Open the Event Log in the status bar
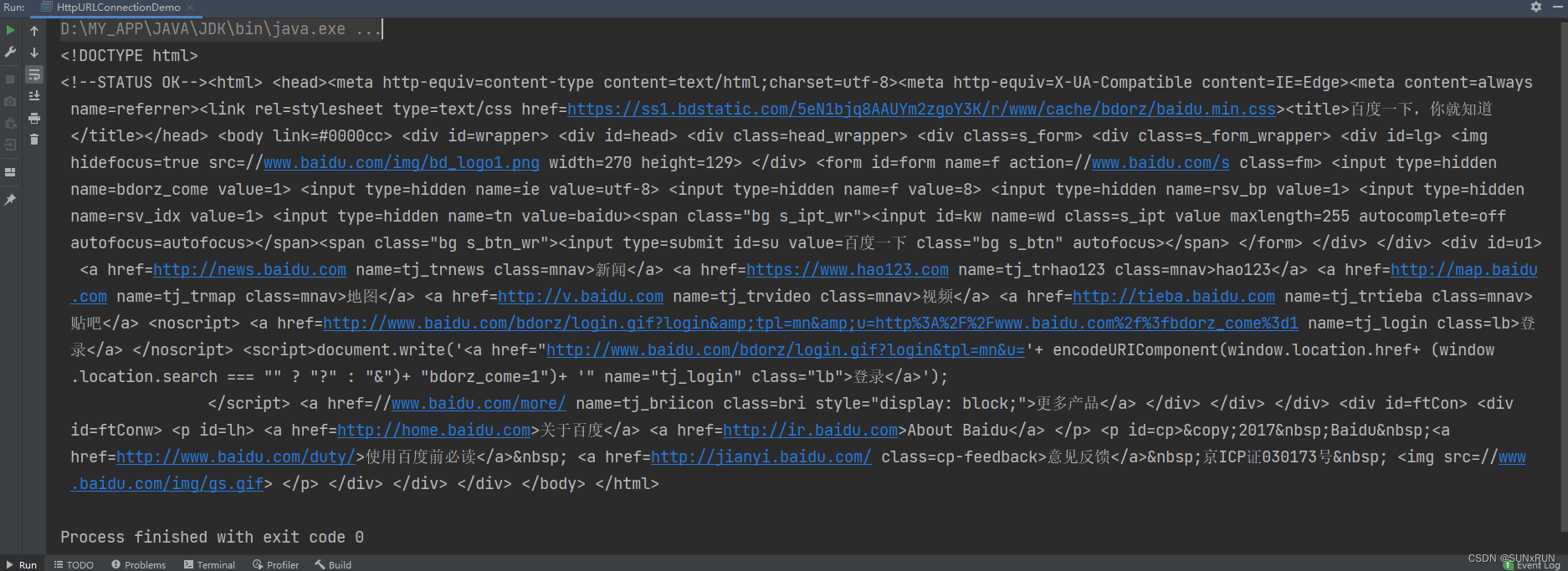 click(1532, 566)
